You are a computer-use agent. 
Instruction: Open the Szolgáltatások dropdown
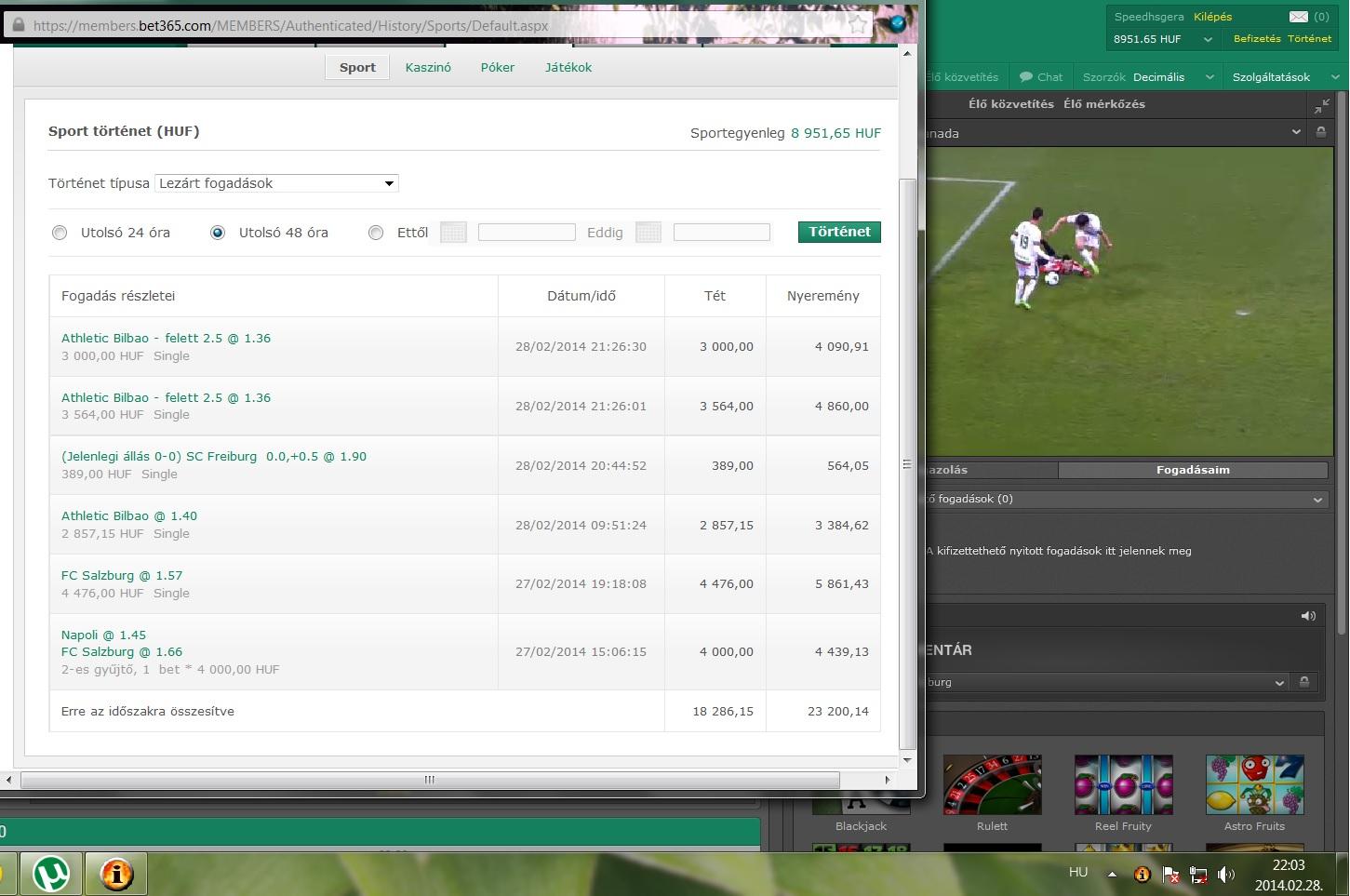point(1284,77)
